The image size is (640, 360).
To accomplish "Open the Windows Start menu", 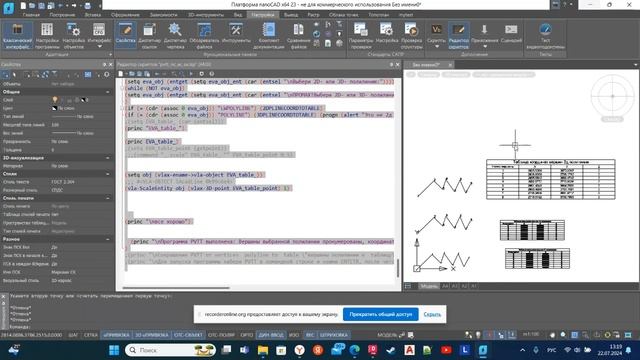I will (114, 350).
